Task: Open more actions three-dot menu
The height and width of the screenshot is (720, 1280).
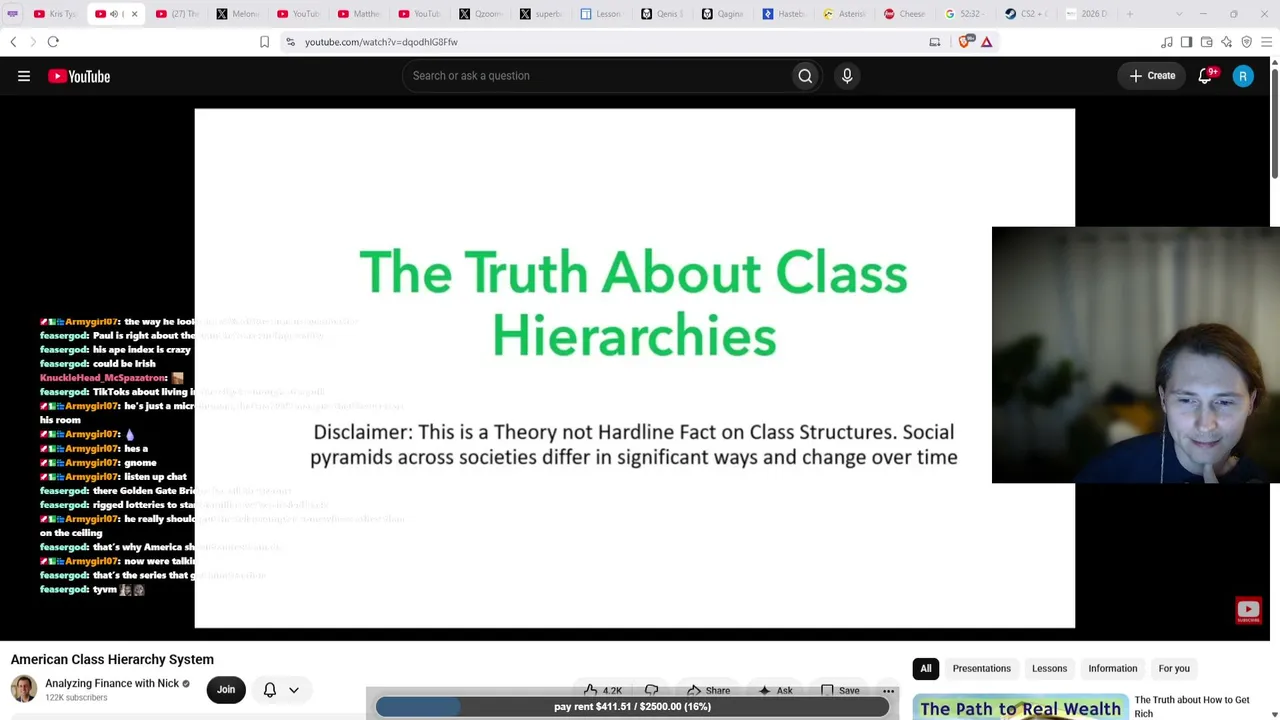Action: 888,690
